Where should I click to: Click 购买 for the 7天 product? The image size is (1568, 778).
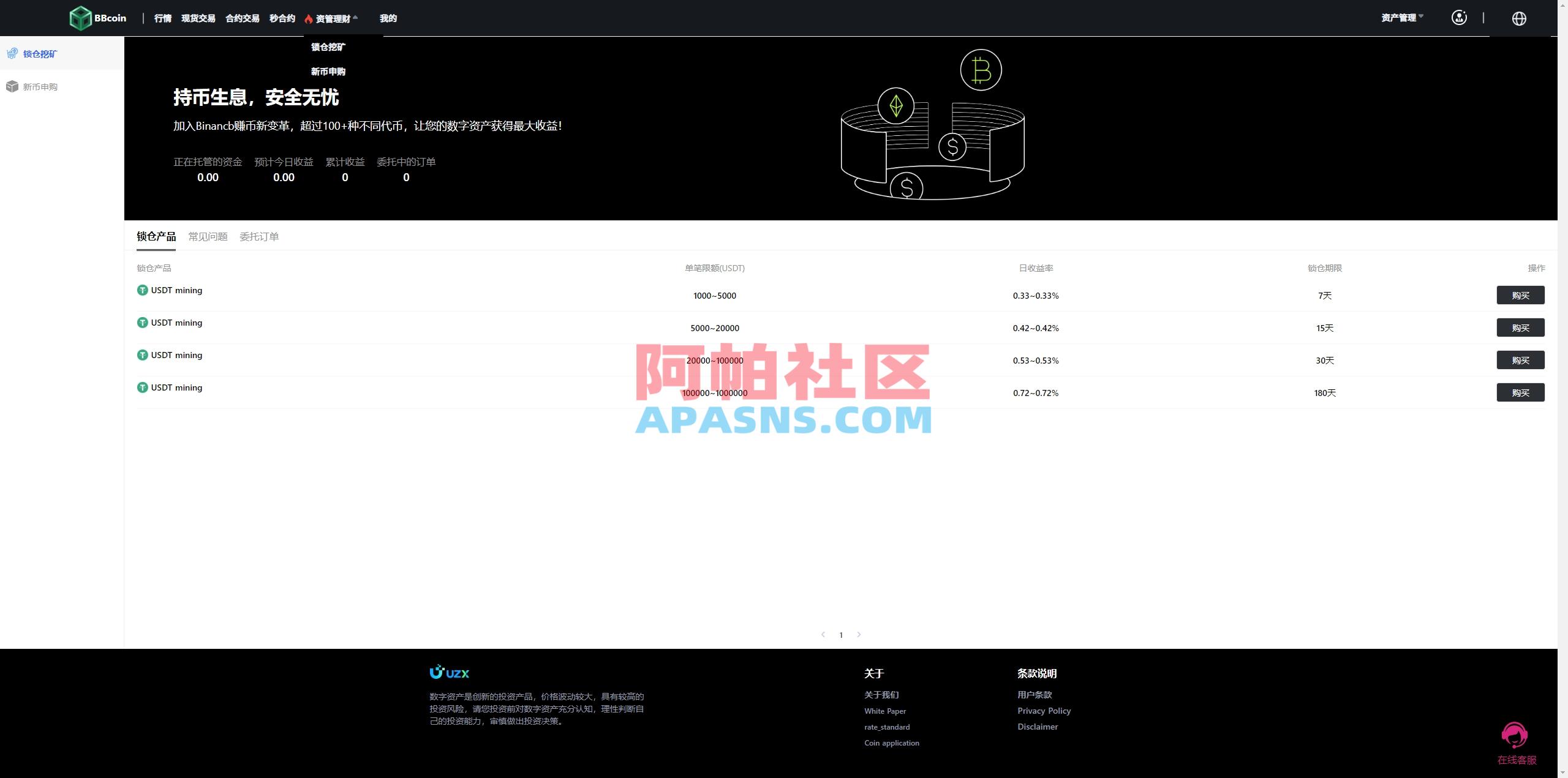tap(1521, 295)
